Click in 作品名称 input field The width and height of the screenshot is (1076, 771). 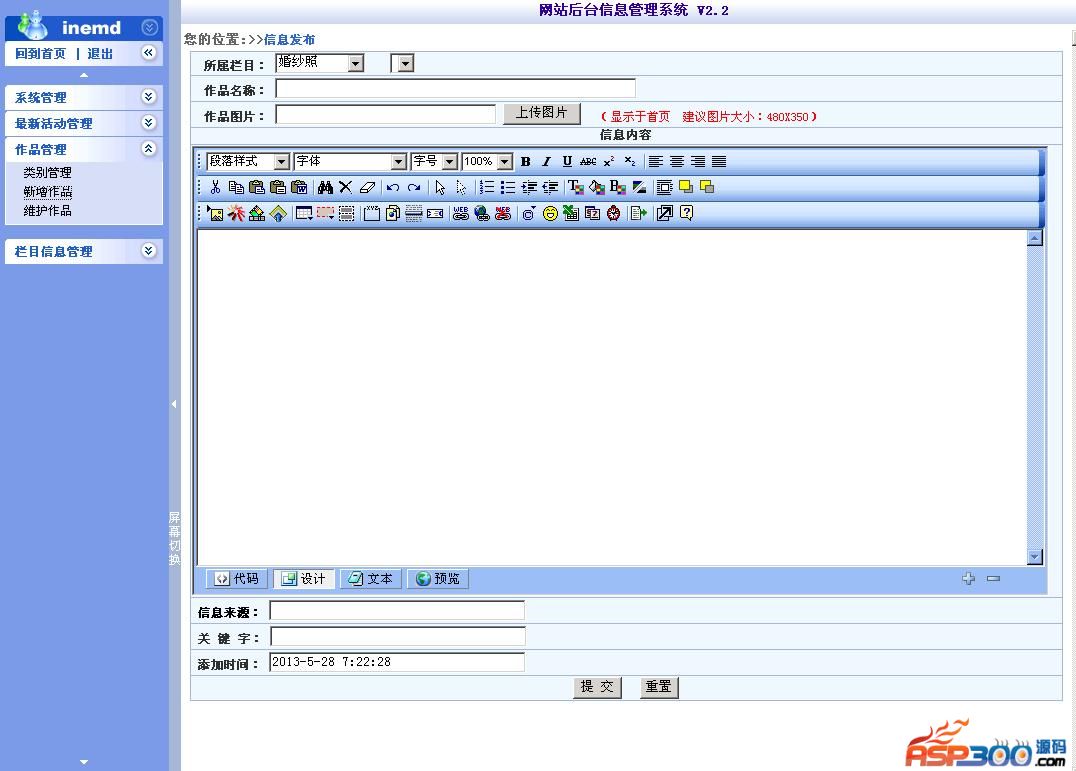tap(456, 88)
